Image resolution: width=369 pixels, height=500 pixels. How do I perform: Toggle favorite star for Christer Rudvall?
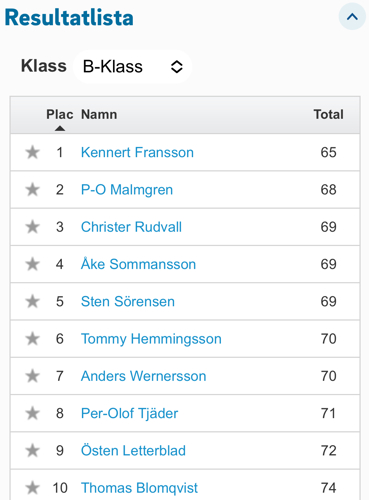[33, 227]
